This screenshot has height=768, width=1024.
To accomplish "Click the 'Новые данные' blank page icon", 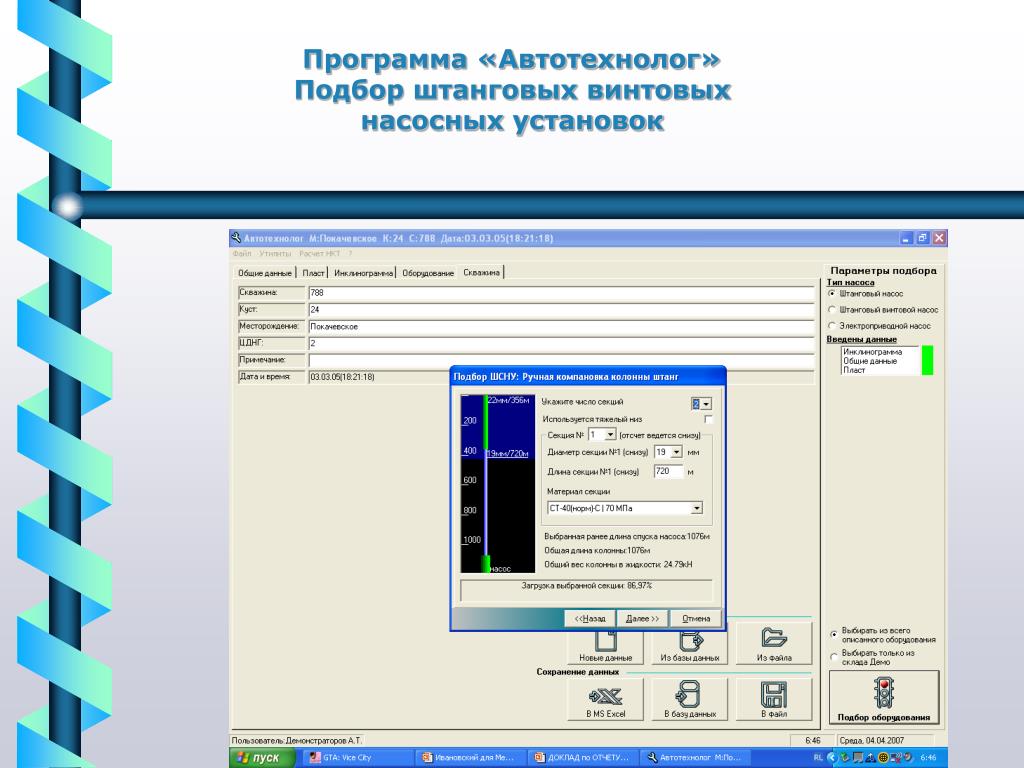I will click(x=605, y=641).
